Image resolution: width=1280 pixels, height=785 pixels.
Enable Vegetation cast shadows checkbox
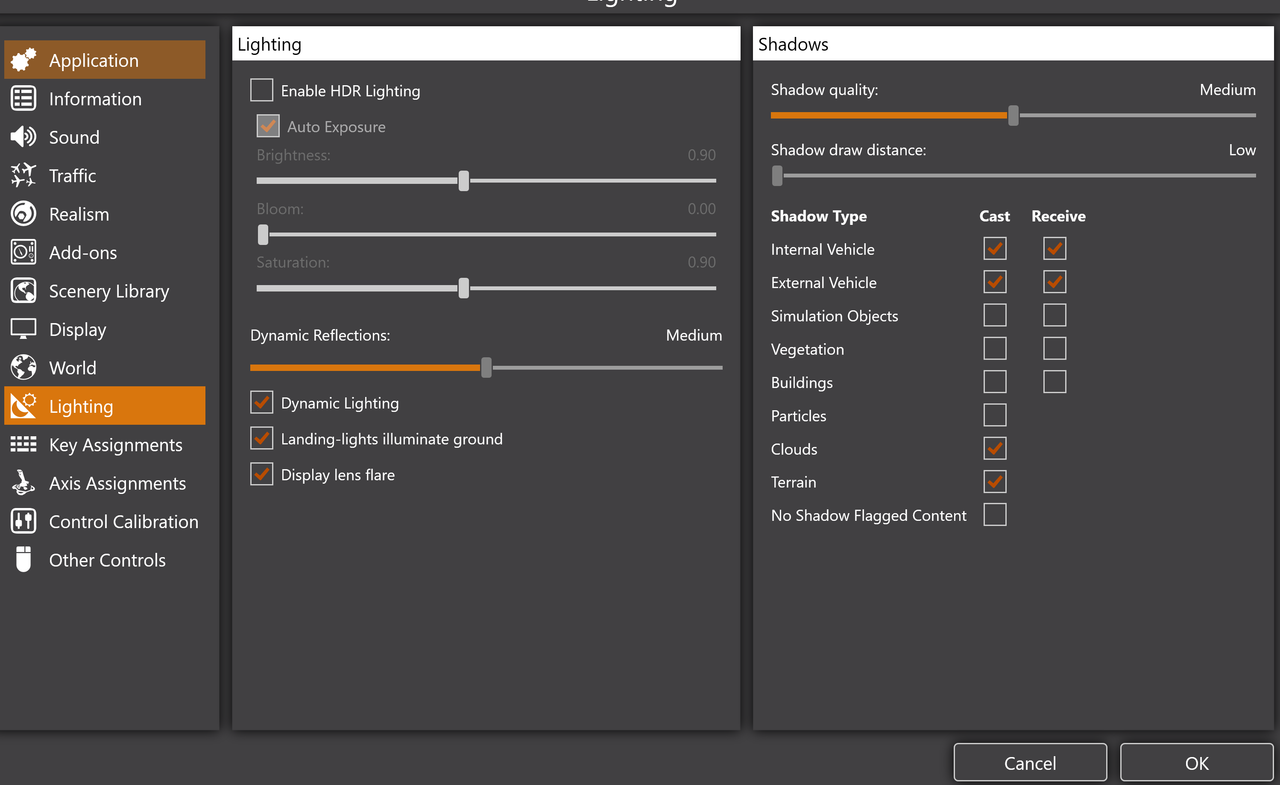pos(995,349)
